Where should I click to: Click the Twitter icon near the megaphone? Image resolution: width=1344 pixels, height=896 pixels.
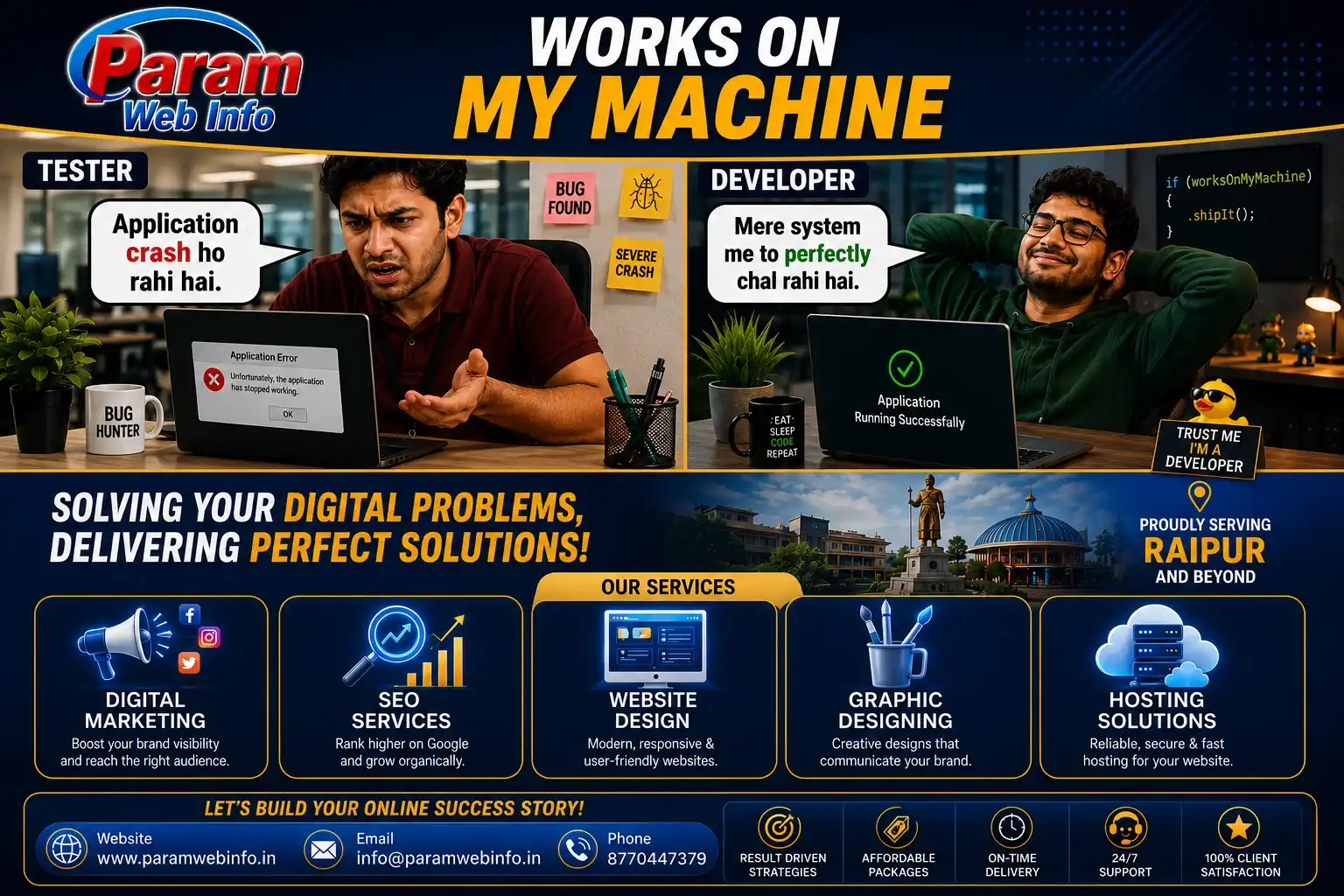[189, 662]
